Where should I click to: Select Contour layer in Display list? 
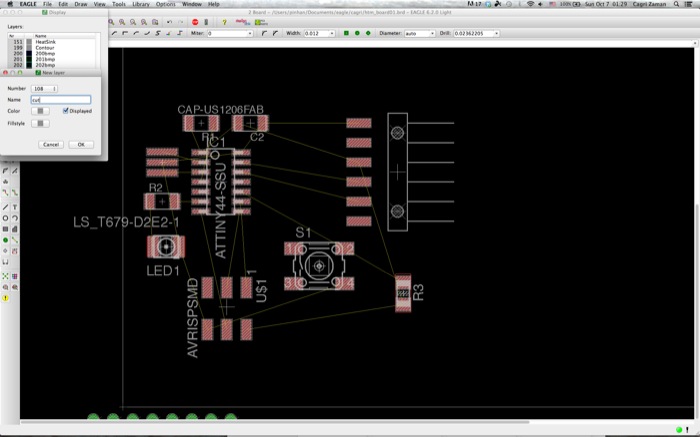[52, 48]
